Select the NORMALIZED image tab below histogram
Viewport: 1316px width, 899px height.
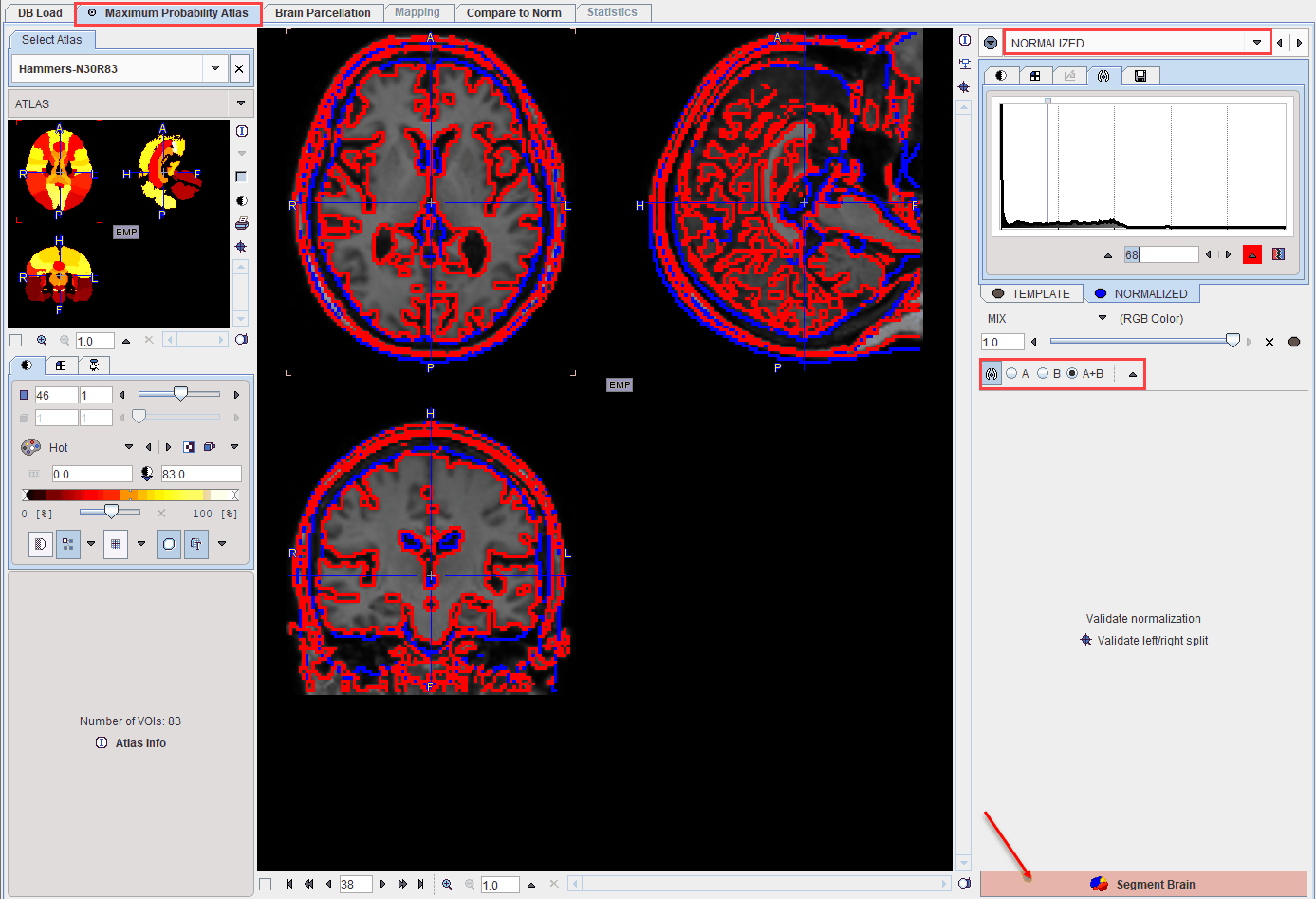pos(1141,293)
